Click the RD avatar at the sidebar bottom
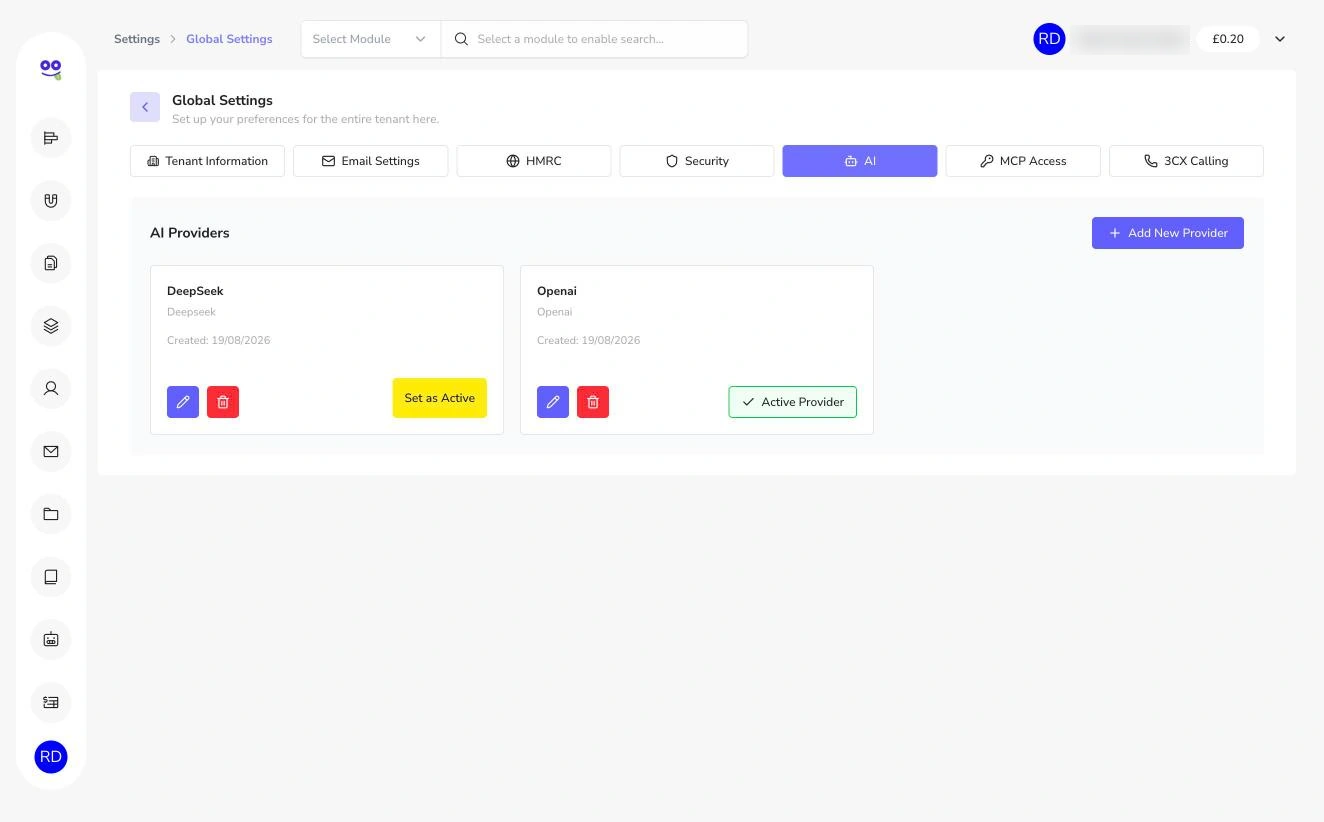The image size is (1324, 822). [51, 757]
